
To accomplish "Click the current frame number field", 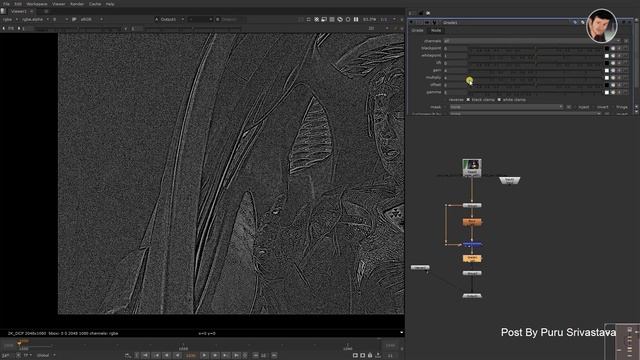I will 191,356.
